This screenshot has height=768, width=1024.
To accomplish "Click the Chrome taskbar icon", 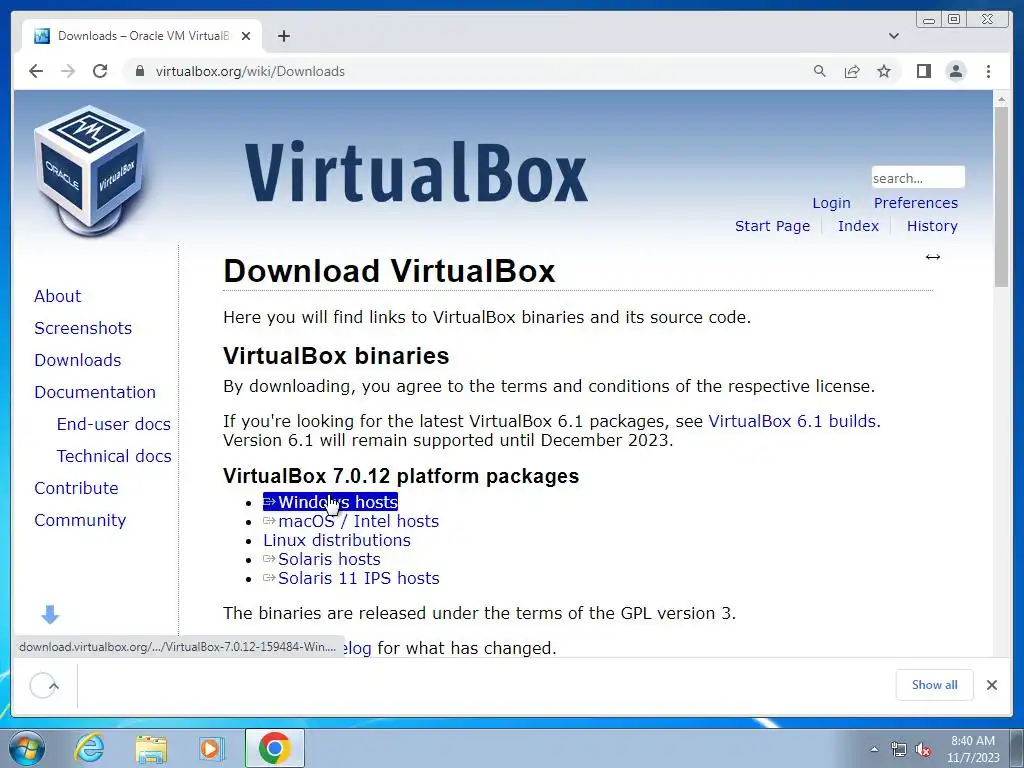I will pyautogui.click(x=275, y=748).
